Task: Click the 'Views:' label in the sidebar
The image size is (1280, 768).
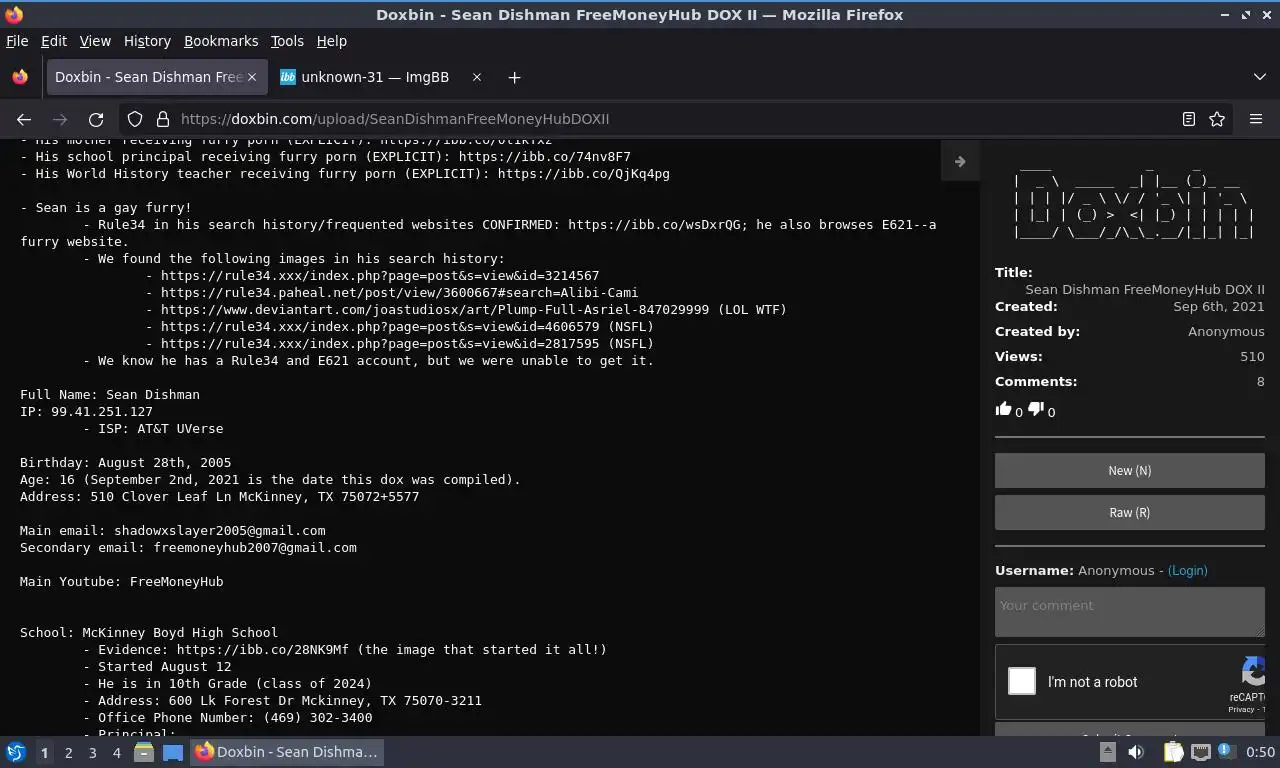Action: (1019, 356)
